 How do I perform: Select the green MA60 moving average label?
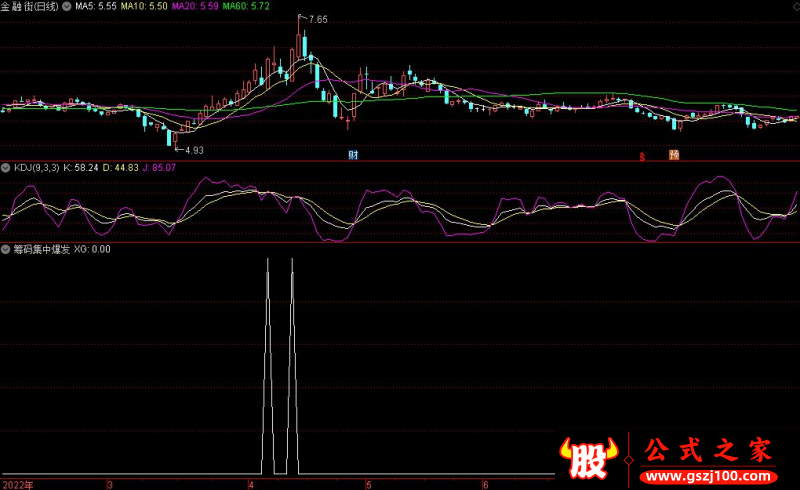tap(246, 6)
